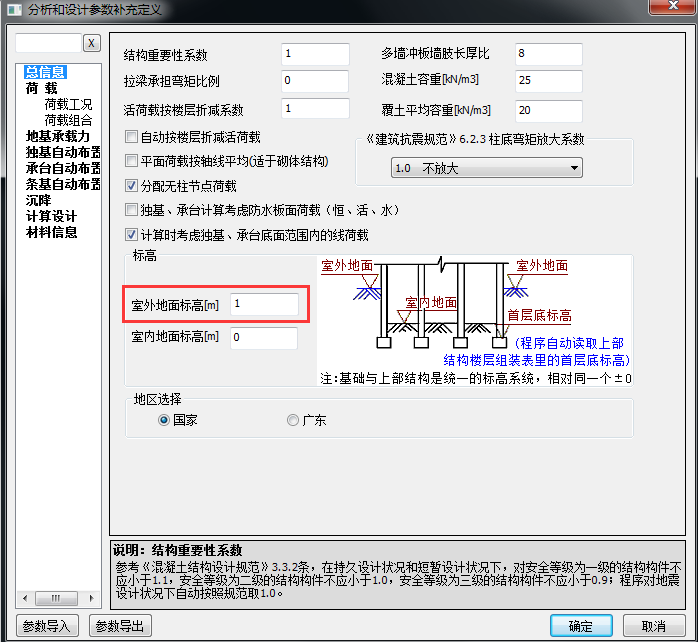Select 荷载工况 in the tree
Image resolution: width=698 pixels, height=642 pixels.
(x=68, y=104)
